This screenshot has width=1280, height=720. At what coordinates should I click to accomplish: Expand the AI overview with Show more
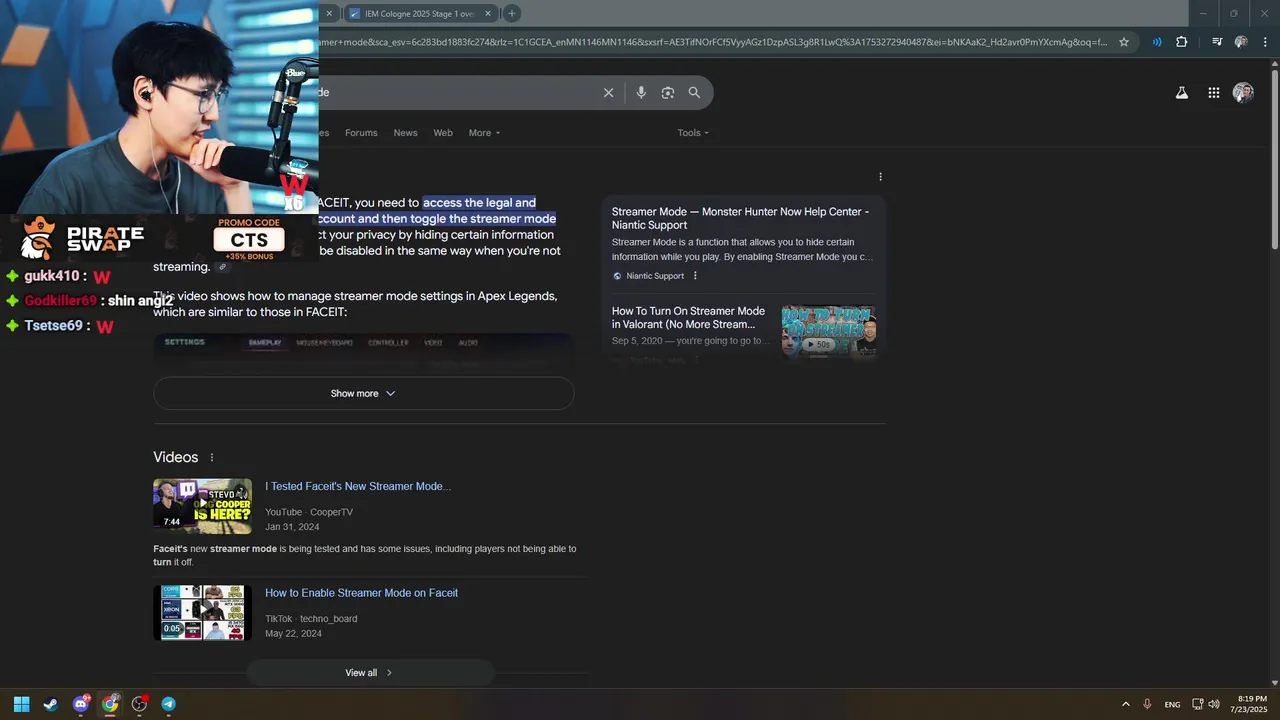363,393
